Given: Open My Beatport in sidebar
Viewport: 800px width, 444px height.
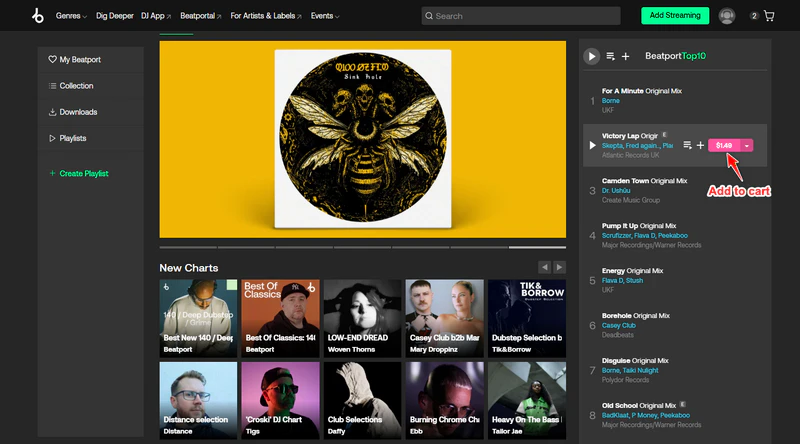Looking at the screenshot, I should click(x=74, y=60).
